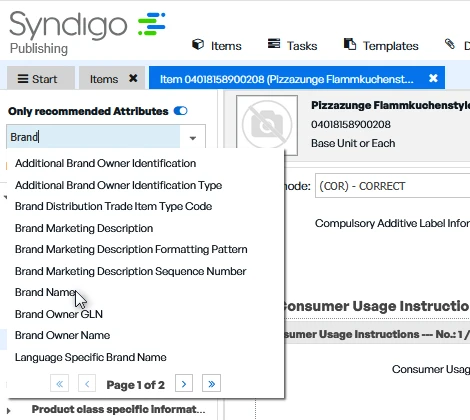Select Brand Name from the list
This screenshot has height=420, width=470.
click(46, 292)
